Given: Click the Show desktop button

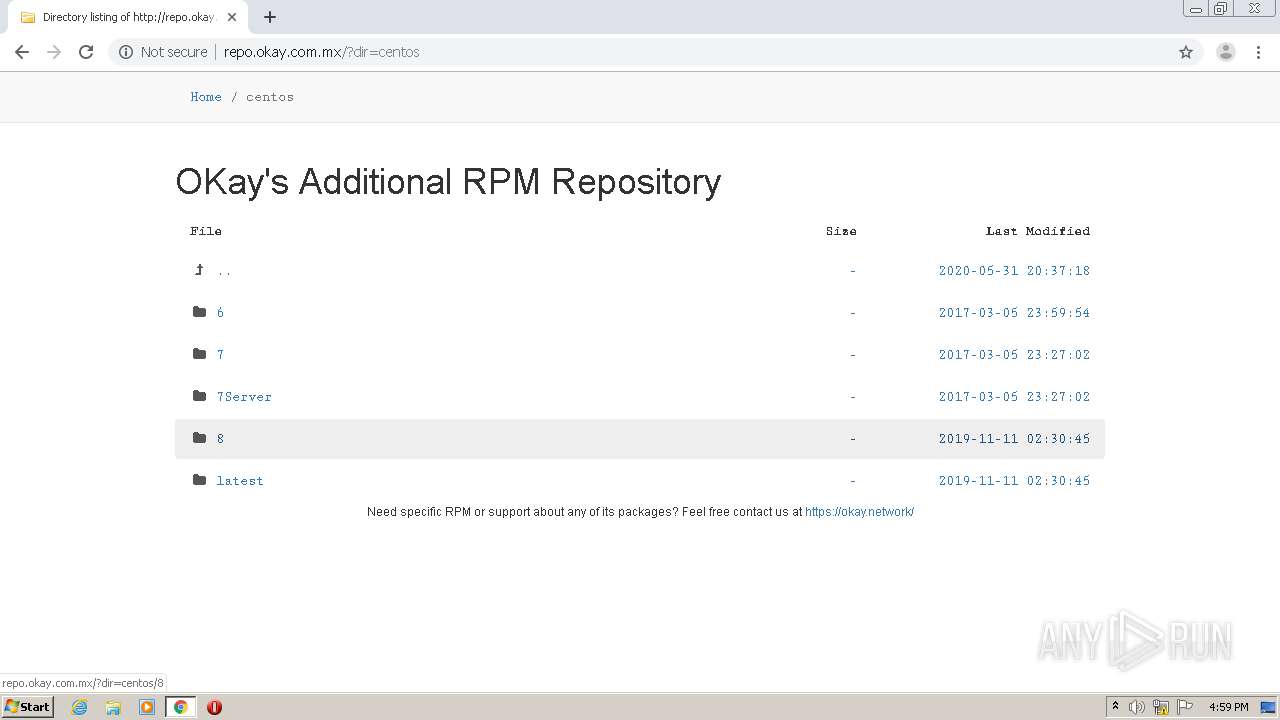Looking at the screenshot, I should tap(1267, 707).
